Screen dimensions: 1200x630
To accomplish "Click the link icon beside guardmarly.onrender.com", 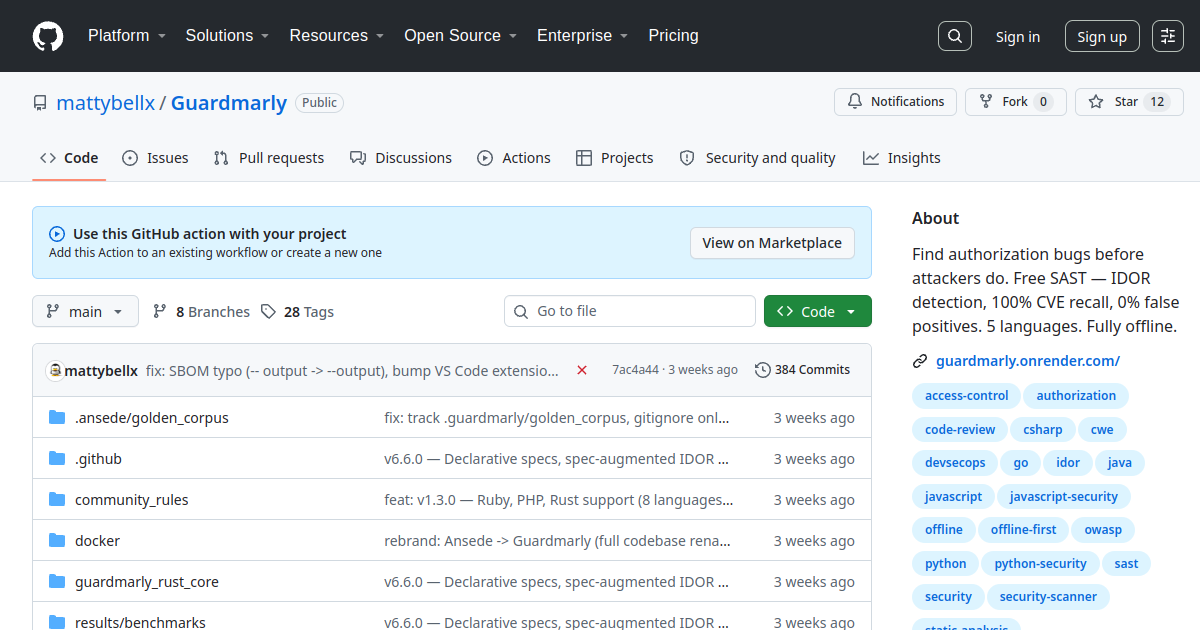I will coord(920,361).
